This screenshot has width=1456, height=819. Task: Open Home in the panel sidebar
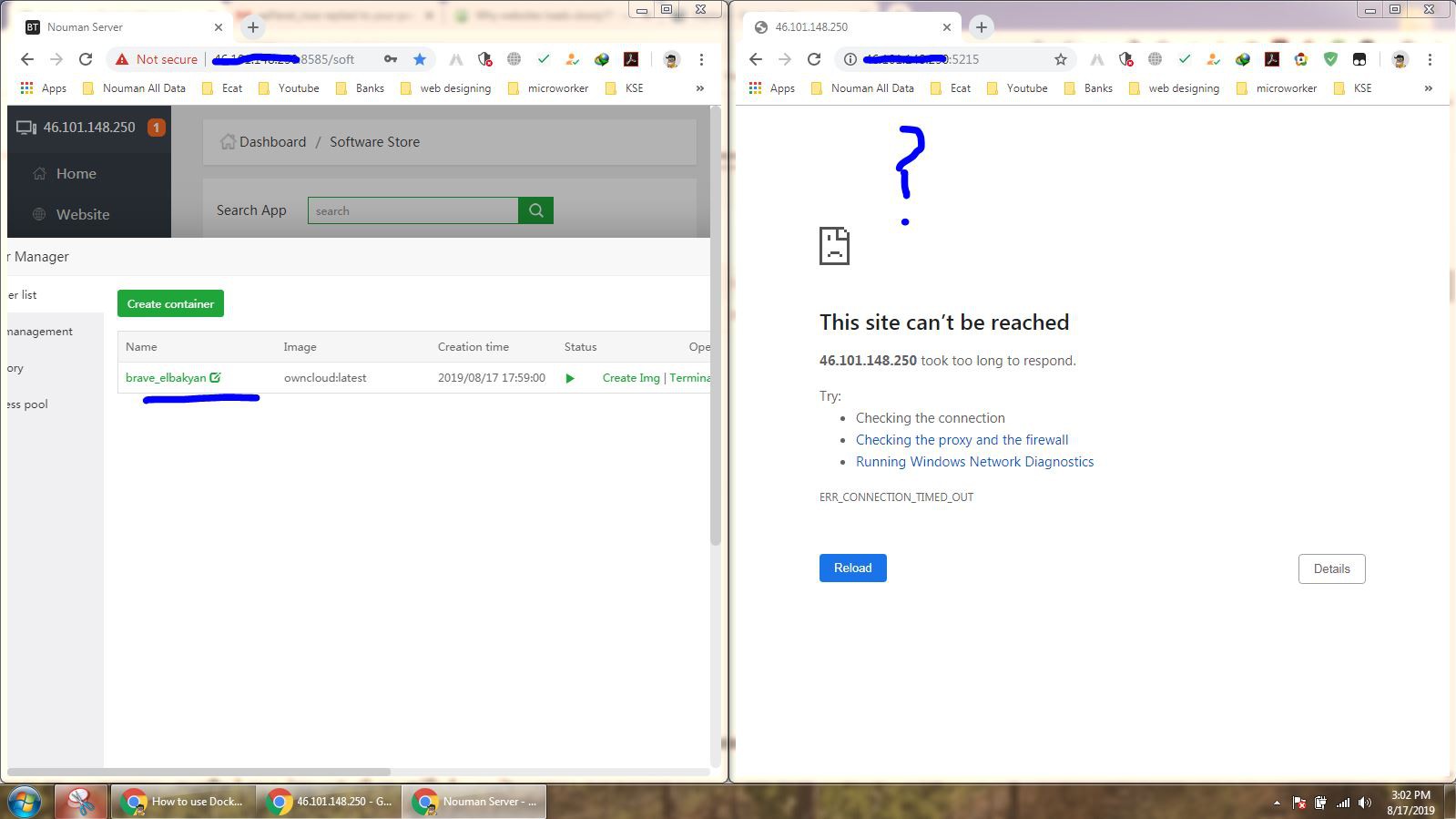(x=76, y=173)
